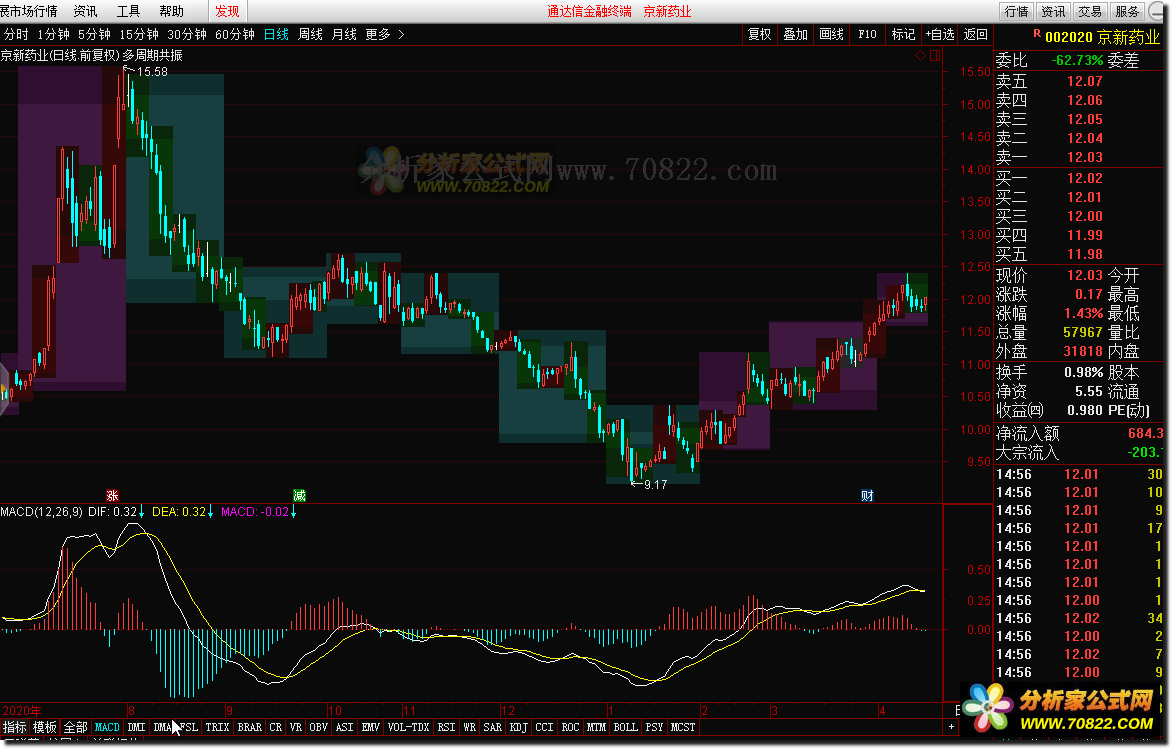Switch to the 月线 monthly chart

[x=344, y=34]
